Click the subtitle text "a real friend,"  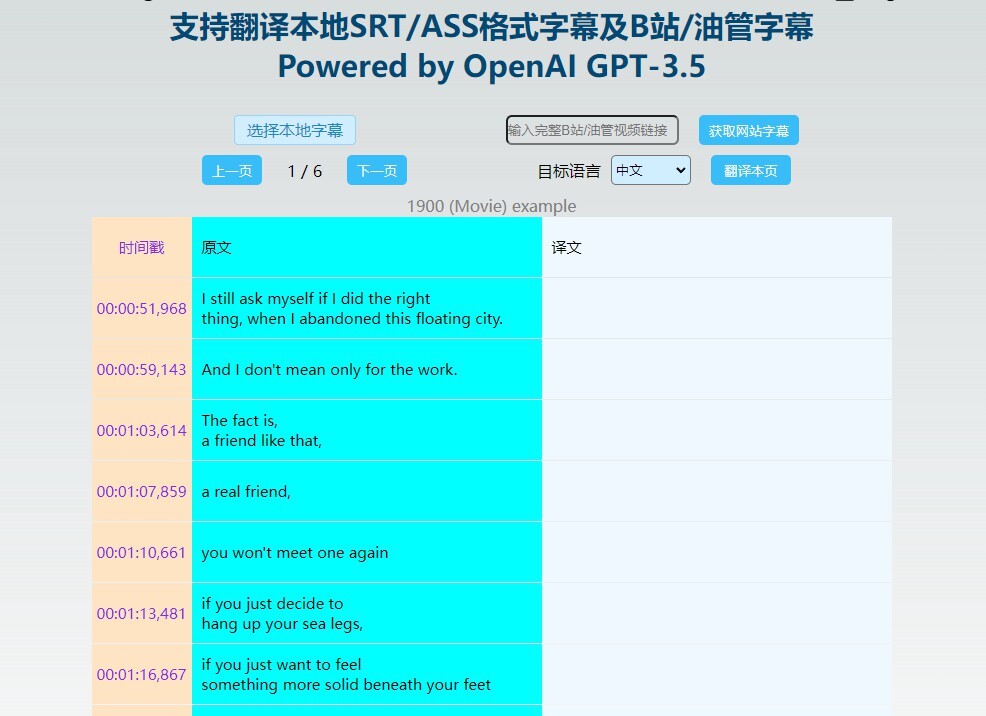coord(246,492)
